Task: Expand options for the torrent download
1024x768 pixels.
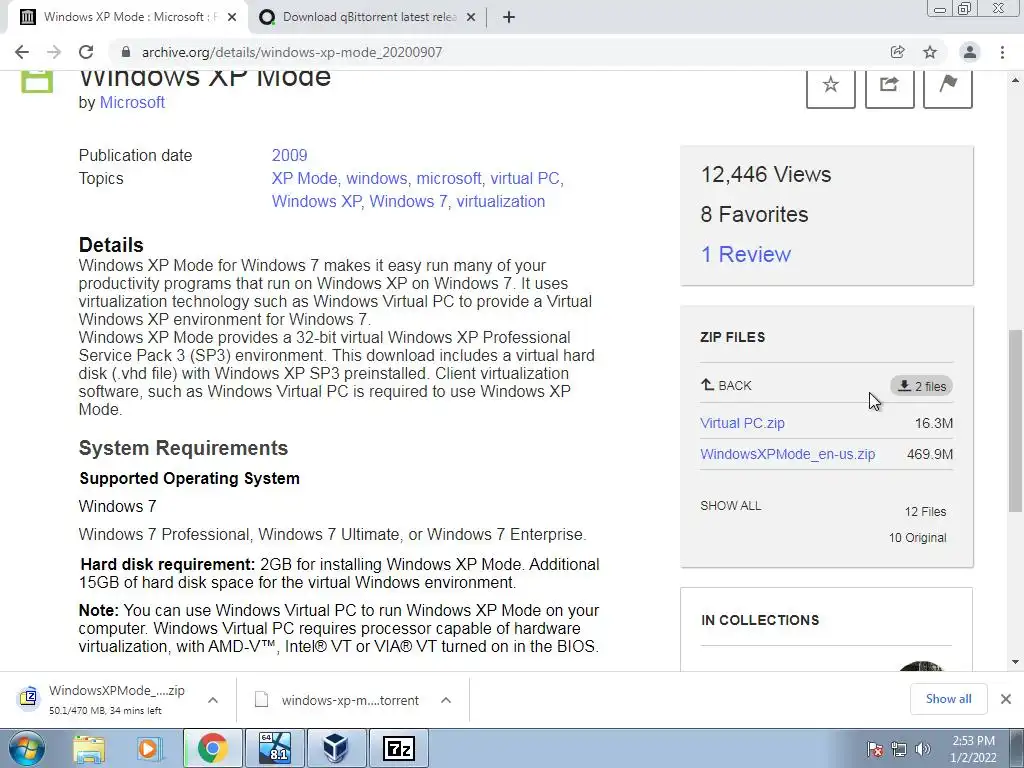Action: coord(446,700)
